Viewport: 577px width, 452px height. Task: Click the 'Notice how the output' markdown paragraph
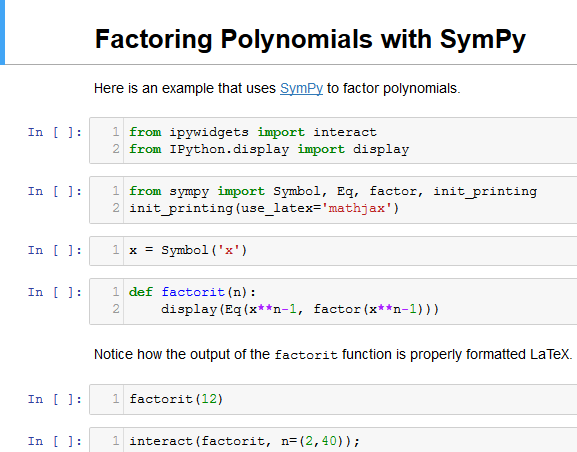point(333,354)
